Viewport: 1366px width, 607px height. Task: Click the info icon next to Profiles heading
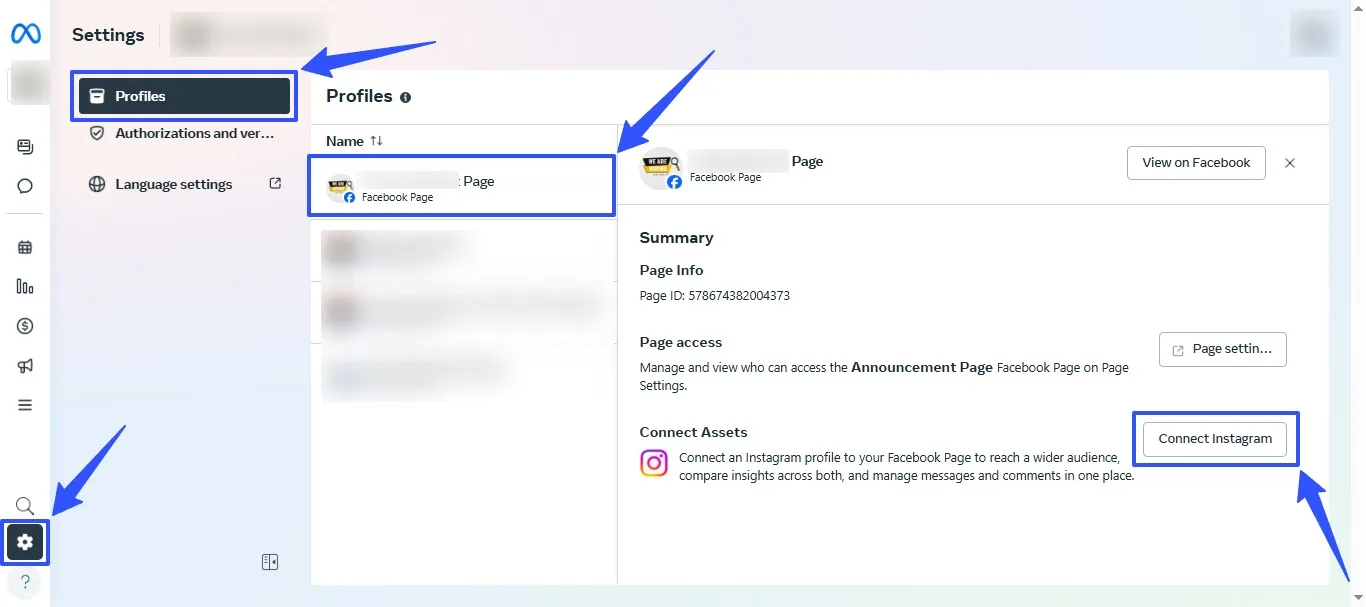click(405, 97)
